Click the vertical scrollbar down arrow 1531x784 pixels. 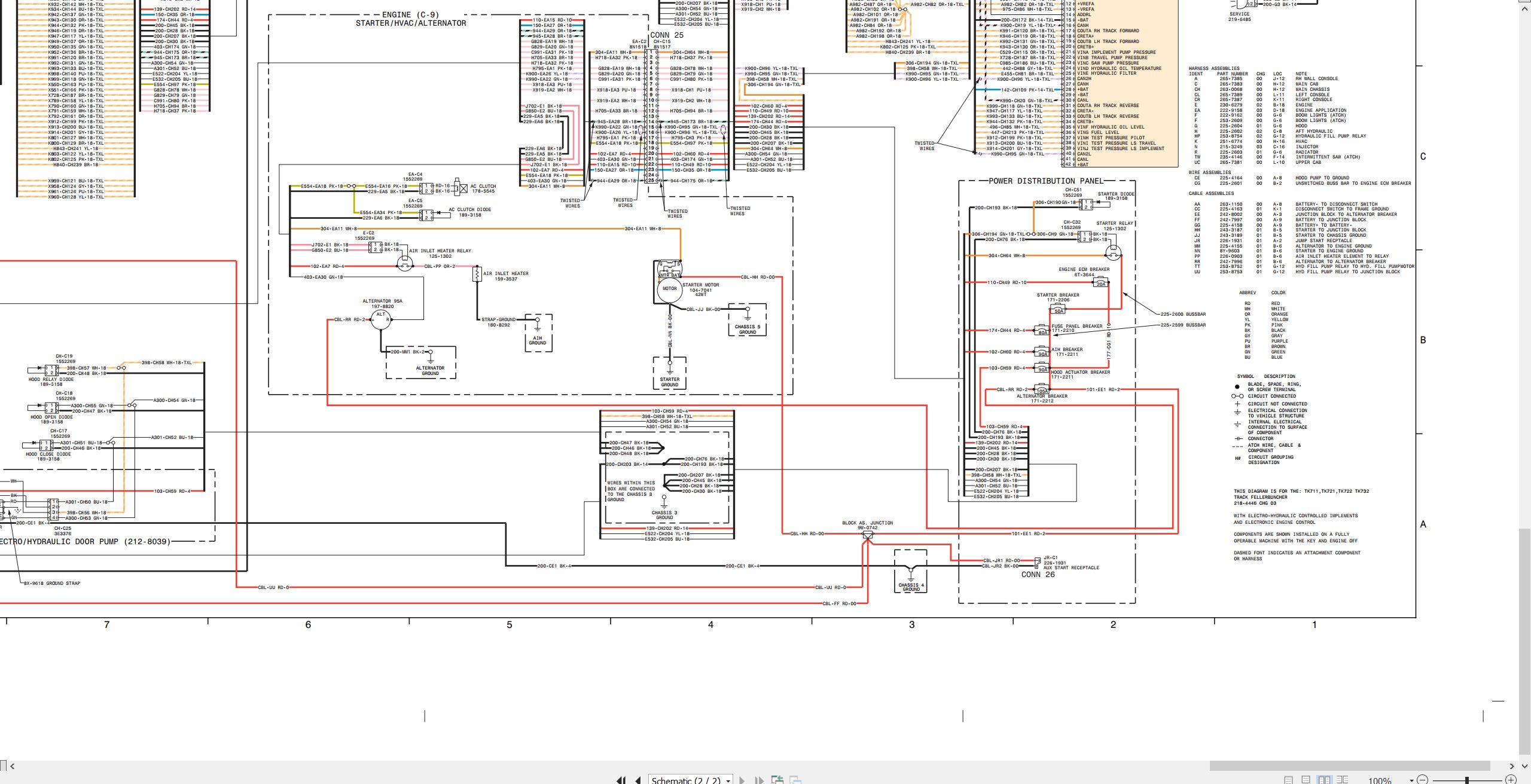coord(1526,765)
